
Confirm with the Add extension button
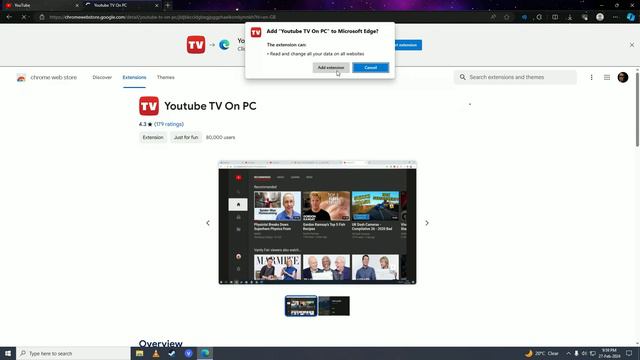click(x=331, y=68)
